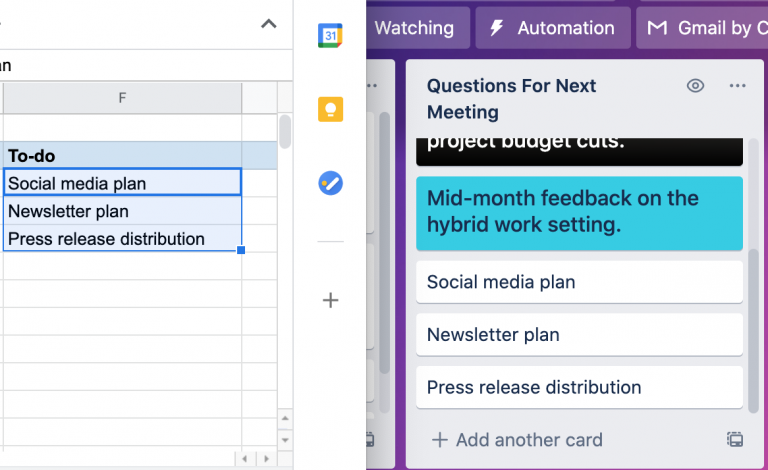The height and width of the screenshot is (470, 768).
Task: Toggle eye watch icon on Questions list
Action: 696,86
